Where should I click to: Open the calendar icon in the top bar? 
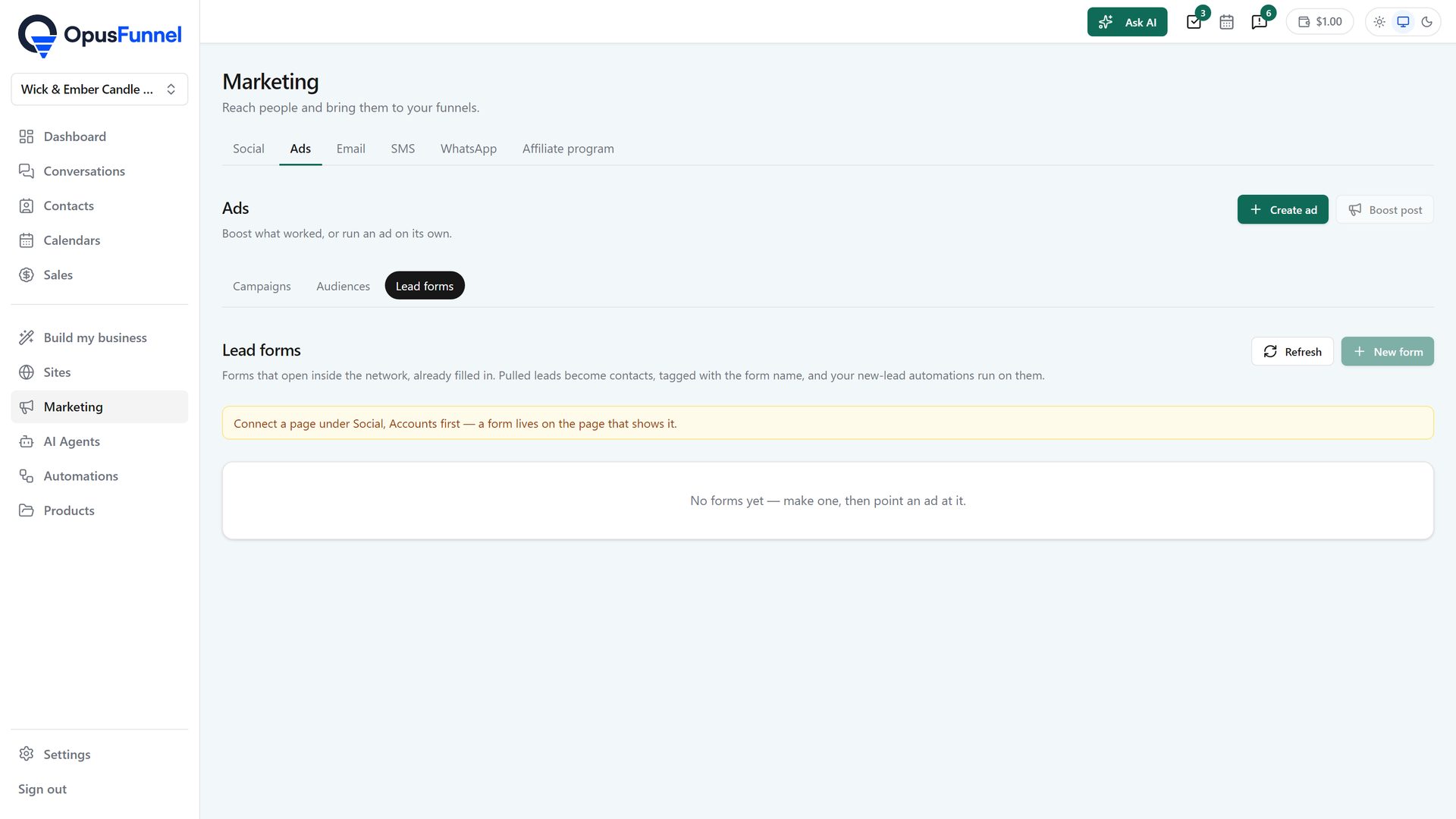click(1226, 22)
